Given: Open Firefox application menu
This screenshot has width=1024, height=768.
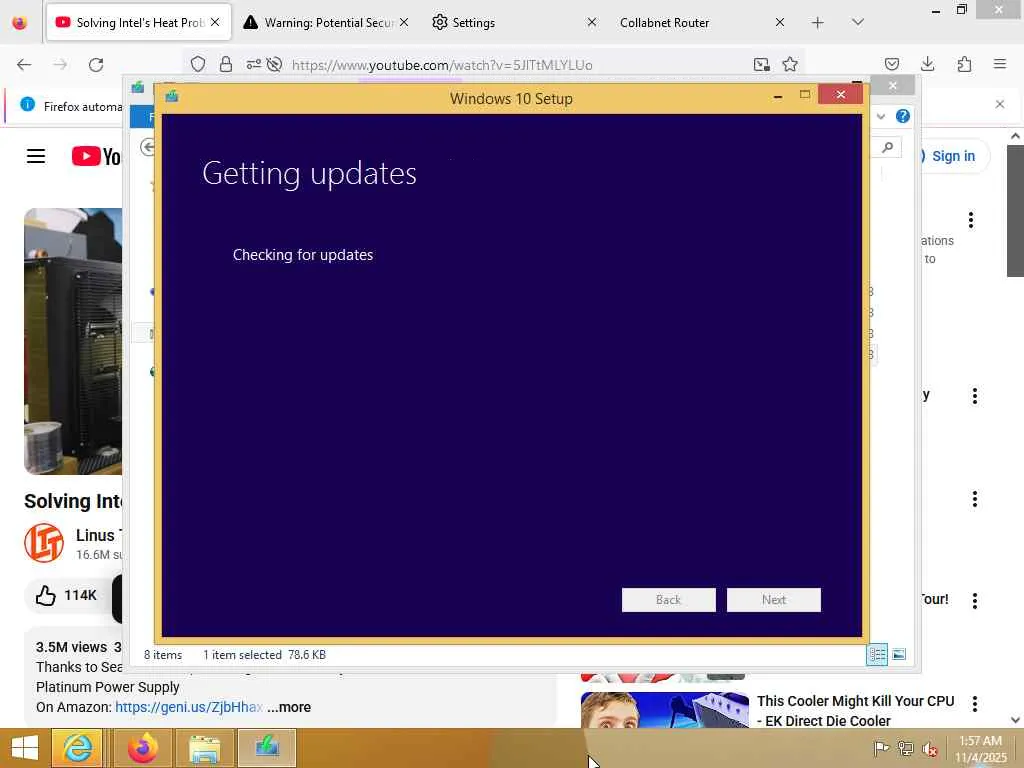Looking at the screenshot, I should [x=999, y=64].
